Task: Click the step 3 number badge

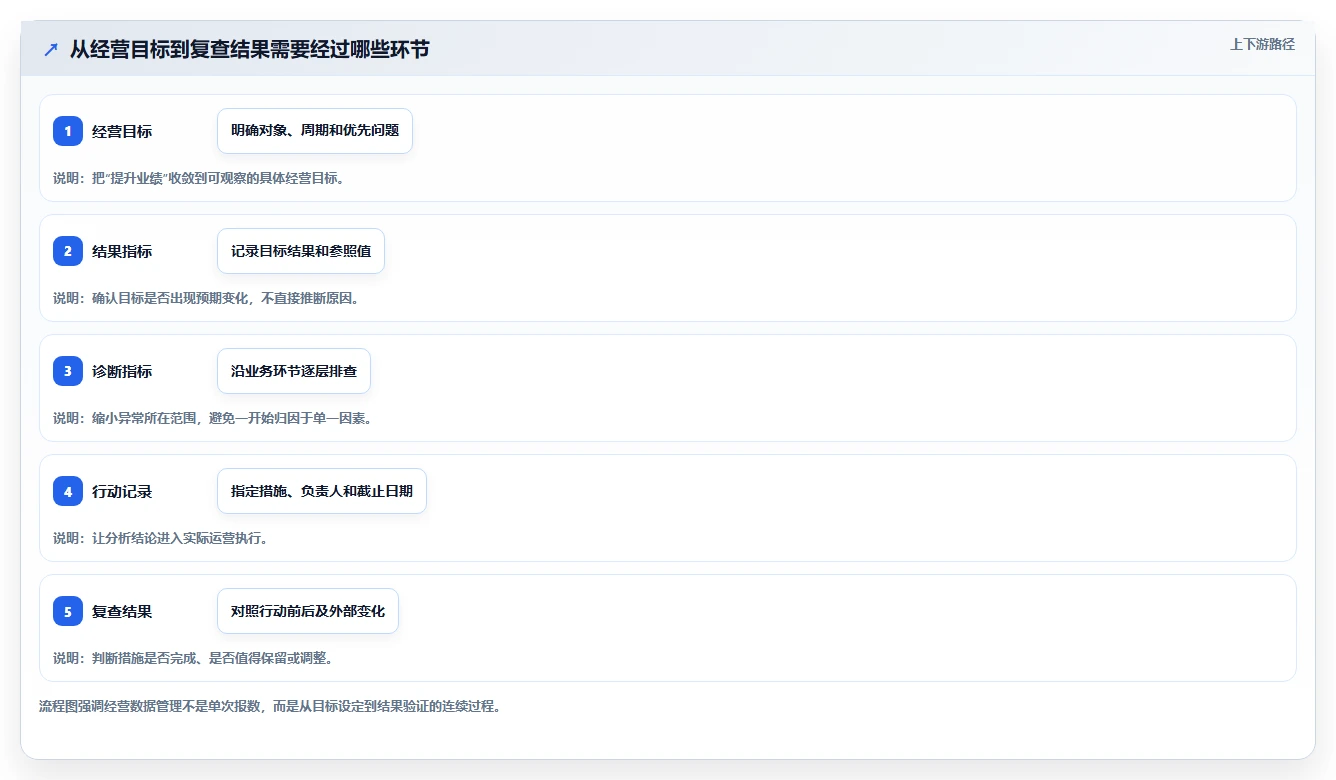Action: point(68,371)
